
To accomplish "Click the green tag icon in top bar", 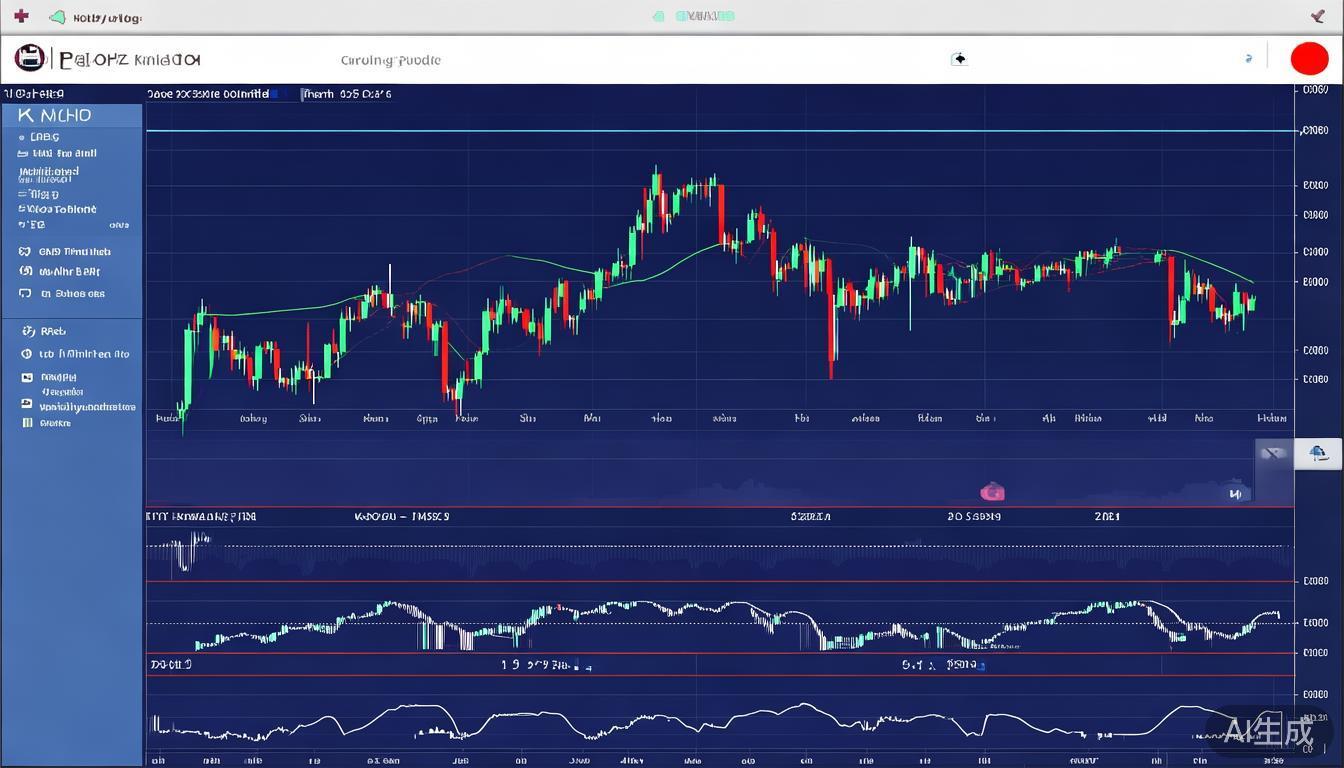I will (58, 17).
